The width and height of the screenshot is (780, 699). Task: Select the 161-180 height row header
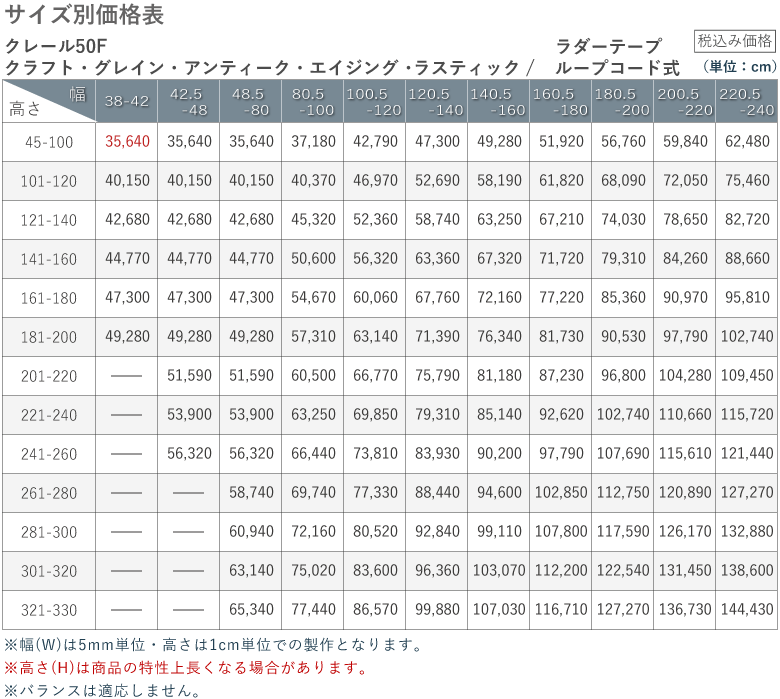(x=49, y=298)
